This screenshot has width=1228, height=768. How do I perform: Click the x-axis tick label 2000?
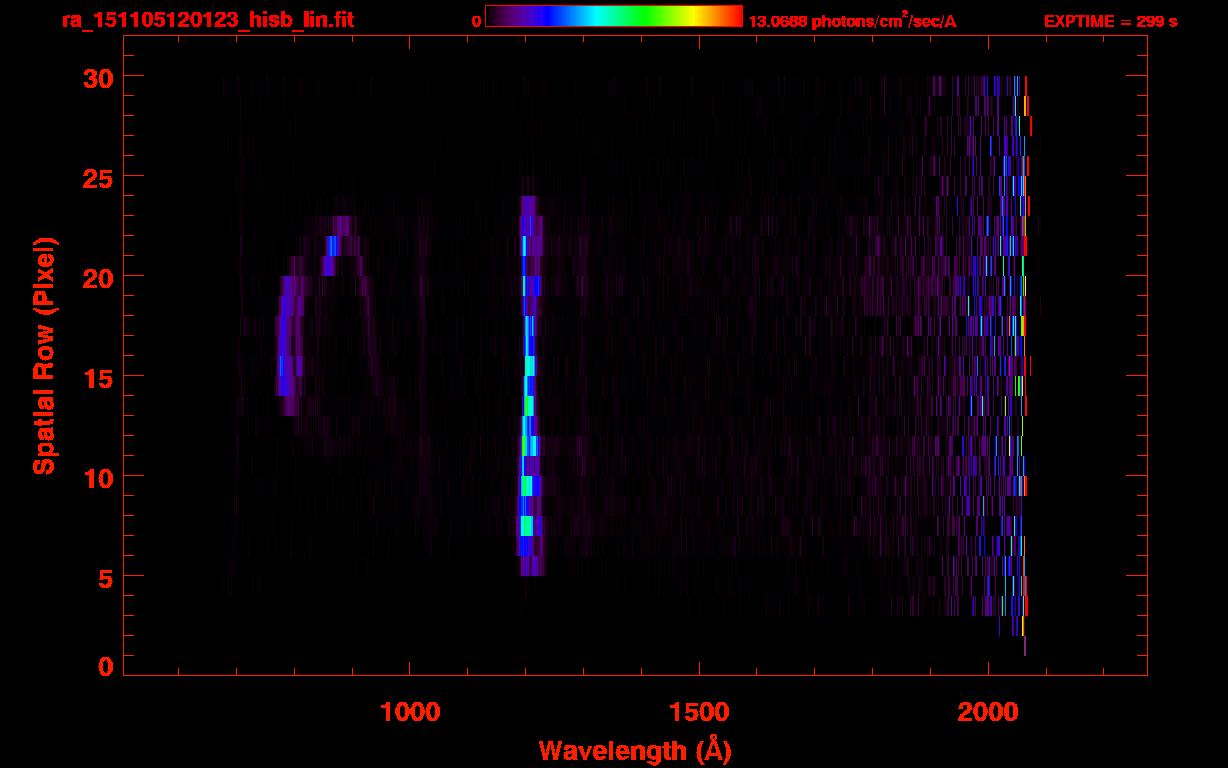coord(988,712)
